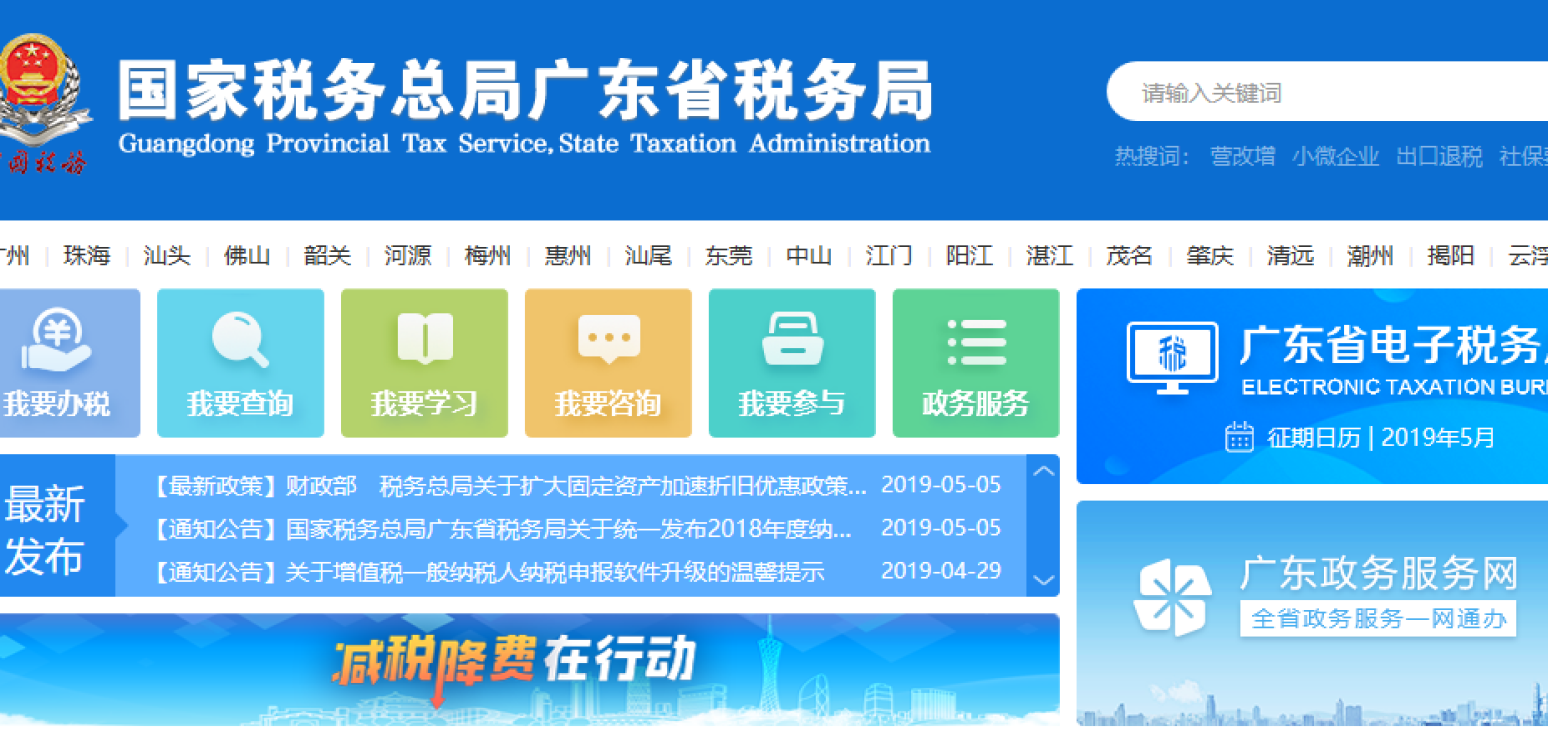Open 政务服务 list icon tile

coord(976,340)
